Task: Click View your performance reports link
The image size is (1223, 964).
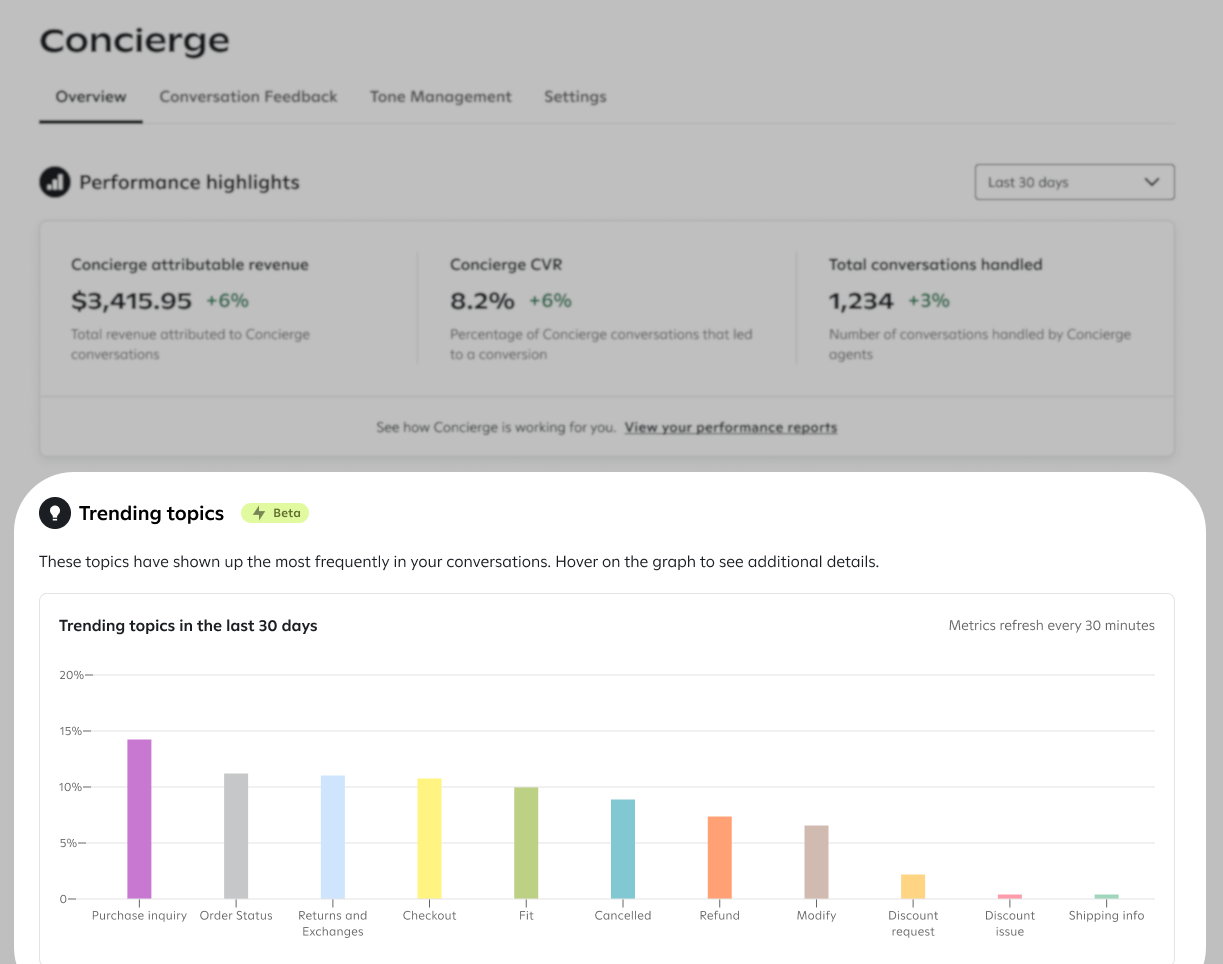Action: [x=731, y=427]
